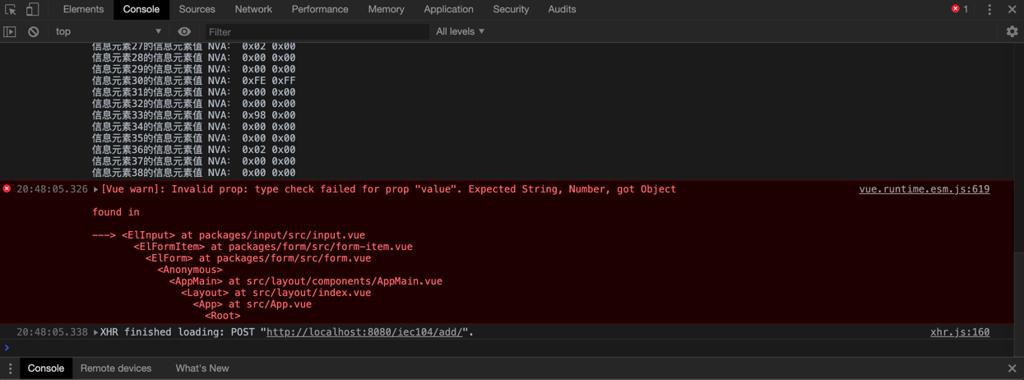Open the localhost:8080/iec104/add/ URL link
The height and width of the screenshot is (380, 1024).
(364, 332)
